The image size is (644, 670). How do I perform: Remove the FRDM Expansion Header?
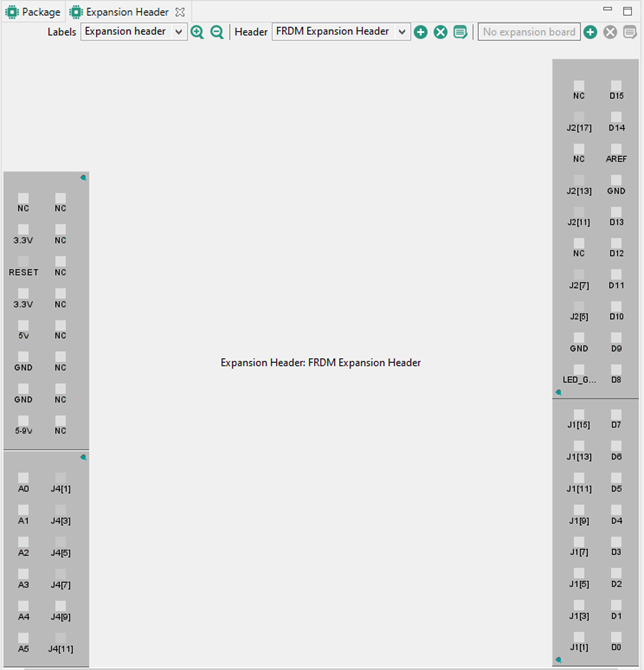click(x=441, y=32)
